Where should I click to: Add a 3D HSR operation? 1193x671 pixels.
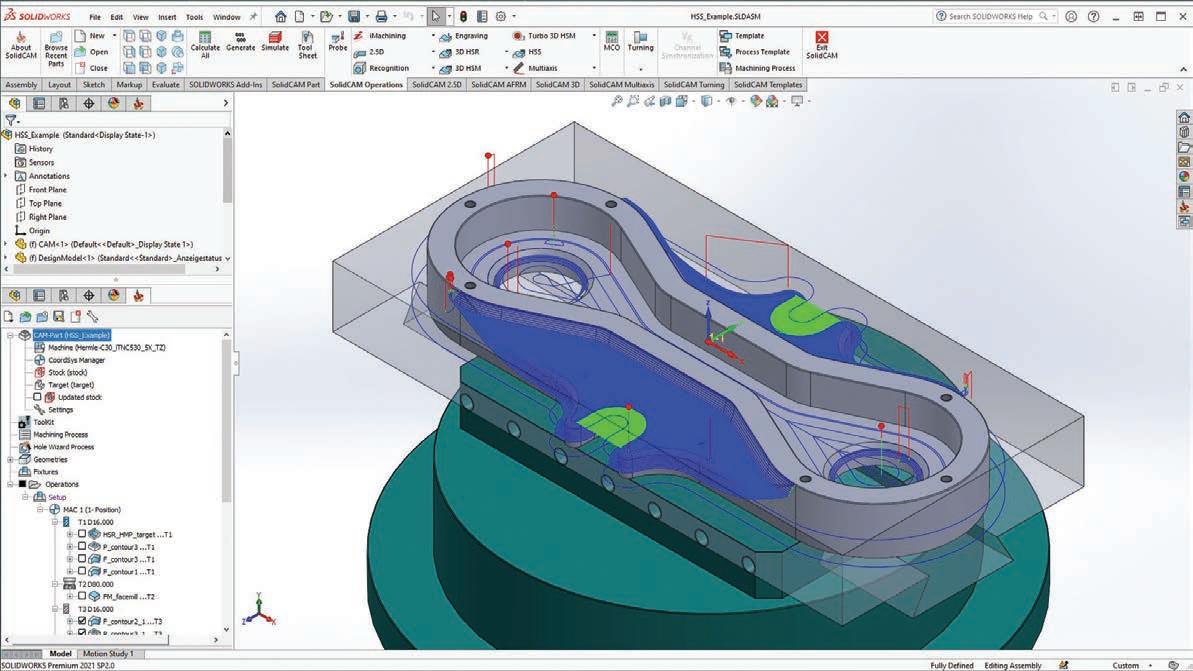pyautogui.click(x=460, y=52)
